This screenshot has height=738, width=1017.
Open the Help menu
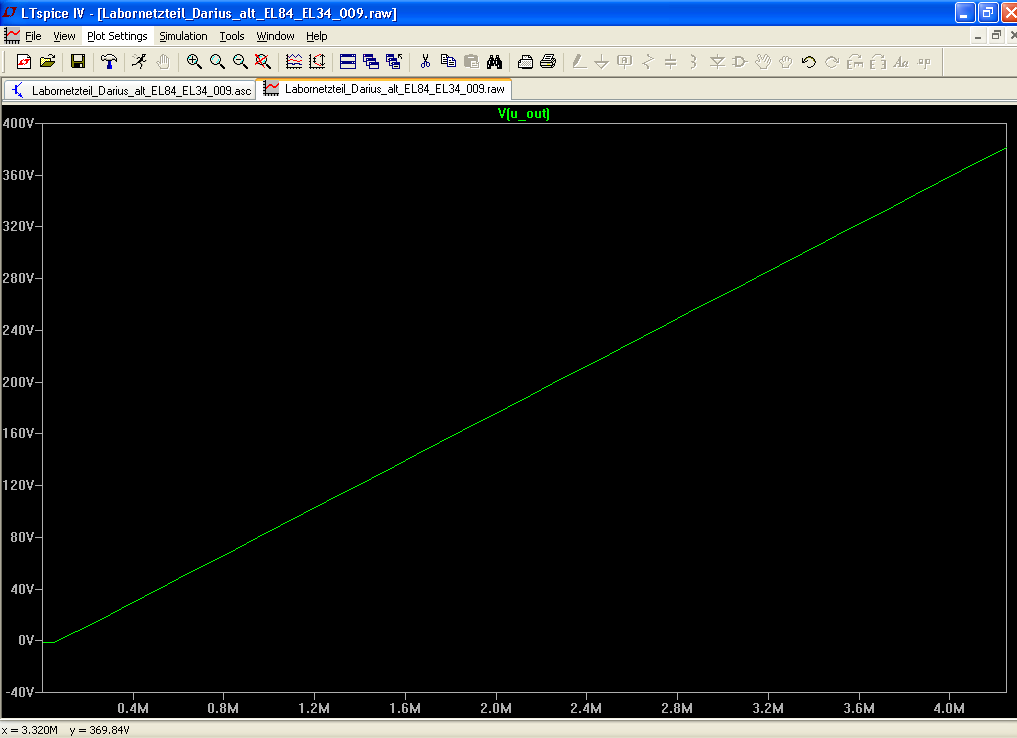pyautogui.click(x=317, y=36)
